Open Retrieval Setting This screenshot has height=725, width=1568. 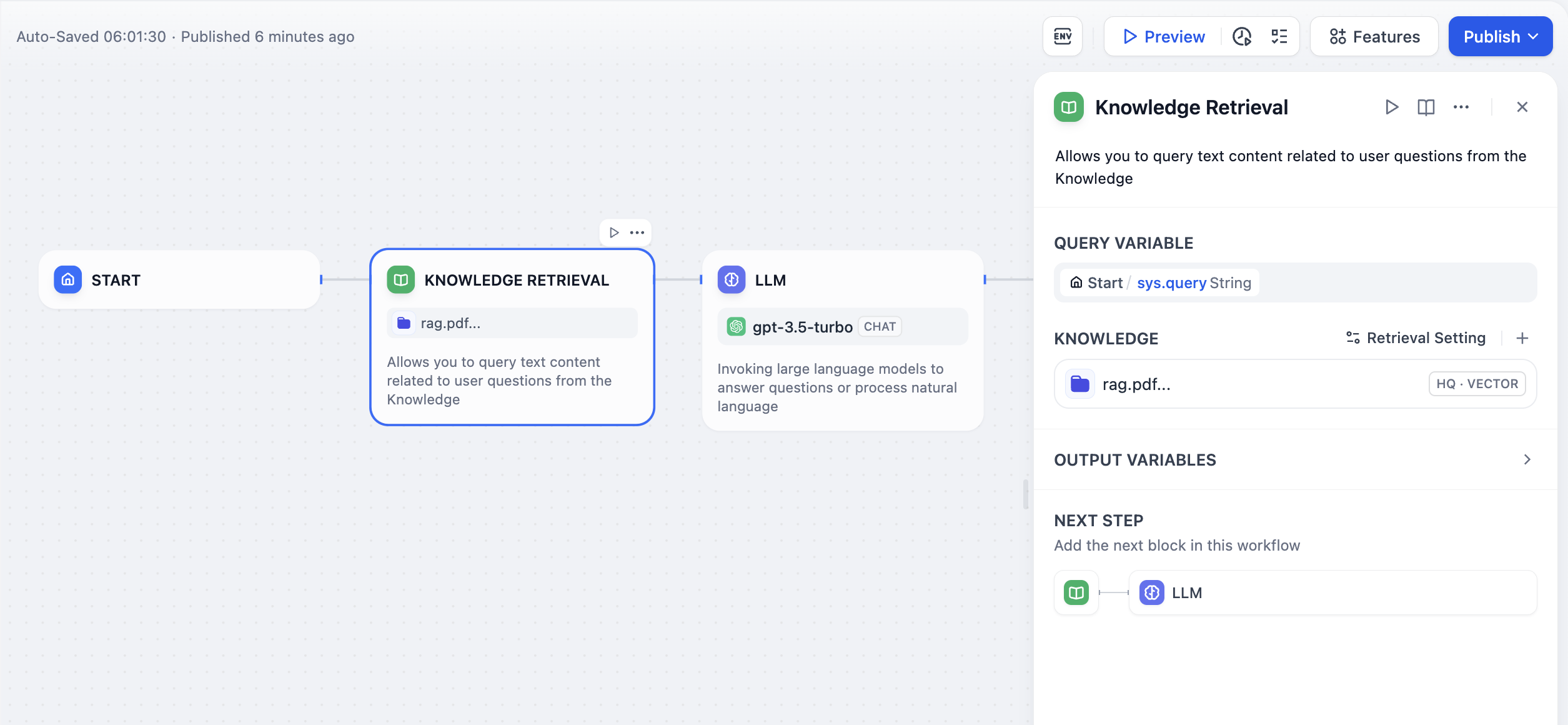(x=1416, y=338)
